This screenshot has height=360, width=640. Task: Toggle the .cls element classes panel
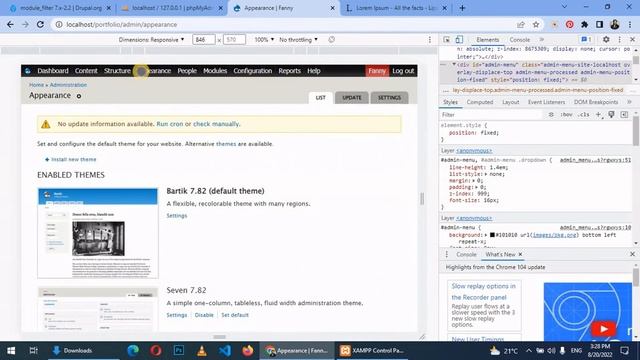[x=584, y=115]
